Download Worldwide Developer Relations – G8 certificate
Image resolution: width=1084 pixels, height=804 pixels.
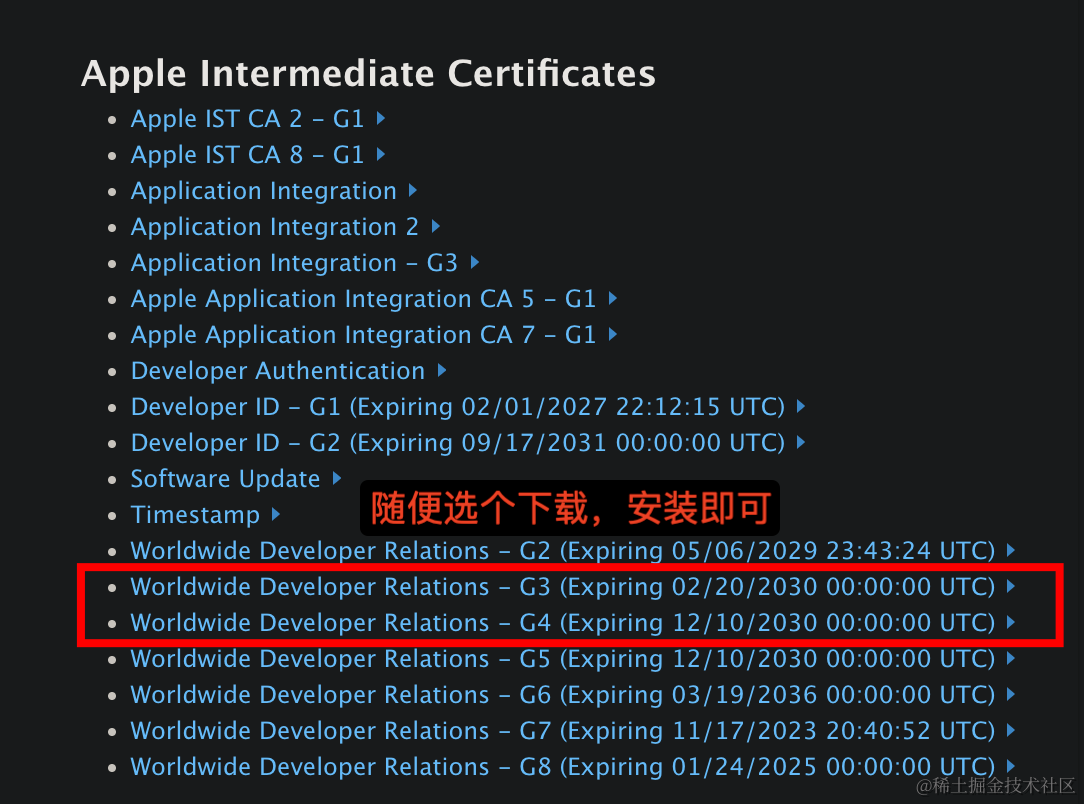tap(563, 766)
